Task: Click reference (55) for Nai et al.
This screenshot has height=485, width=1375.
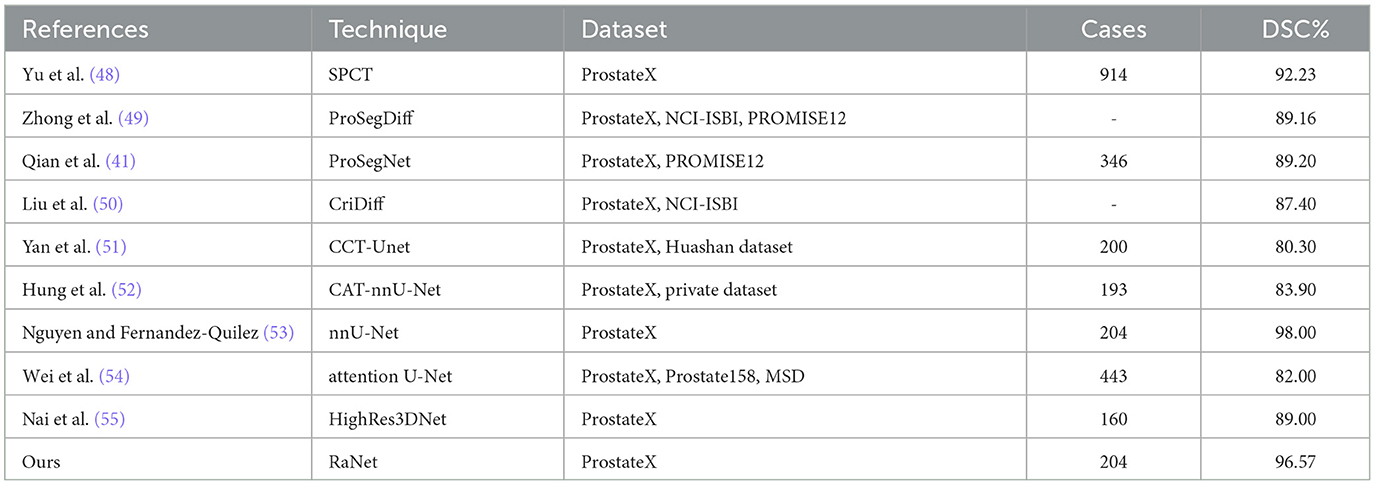Action: coord(108,418)
